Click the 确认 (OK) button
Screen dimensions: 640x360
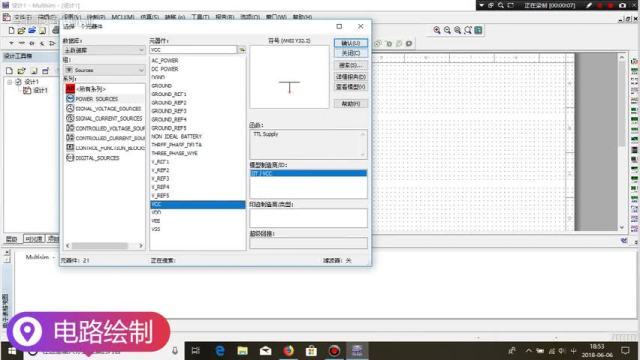351,43
